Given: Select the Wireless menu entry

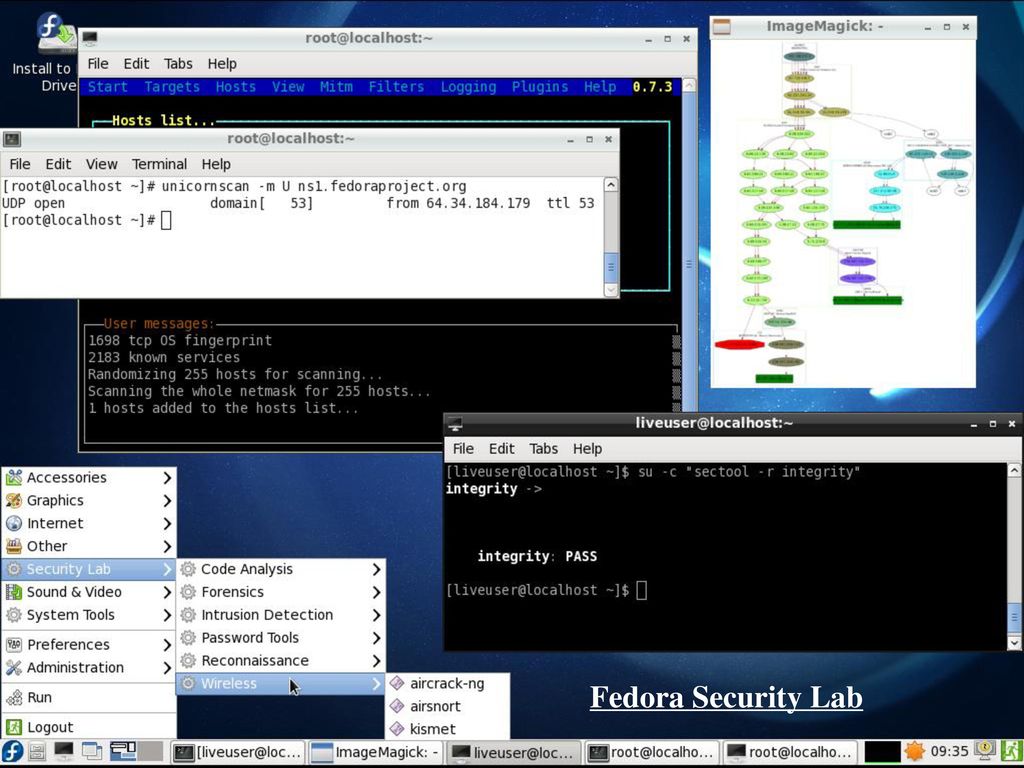Looking at the screenshot, I should (281, 684).
